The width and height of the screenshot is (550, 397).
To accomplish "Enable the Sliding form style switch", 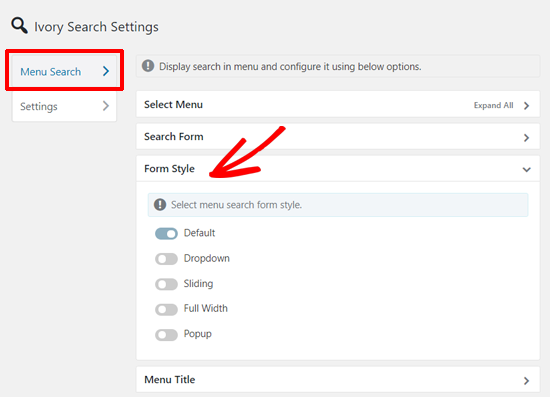I will coord(166,284).
